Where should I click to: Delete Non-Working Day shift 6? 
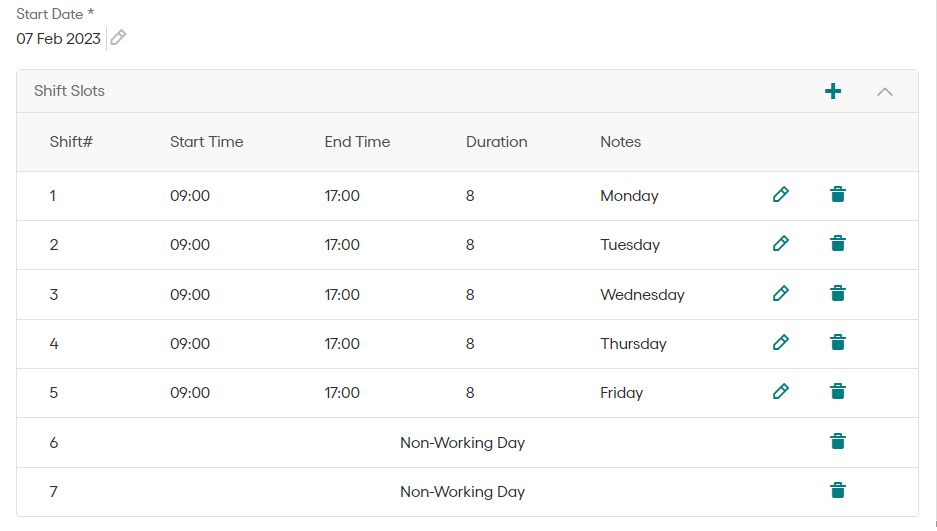tap(838, 442)
